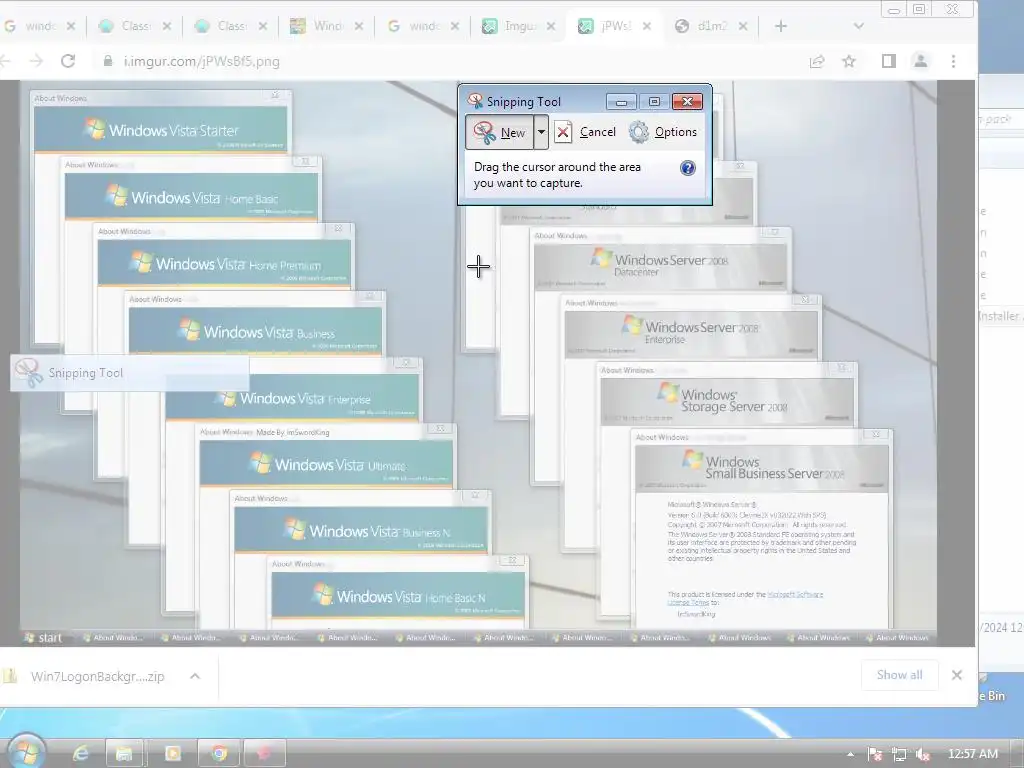Open Chrome's three-dot menu

[x=953, y=61]
